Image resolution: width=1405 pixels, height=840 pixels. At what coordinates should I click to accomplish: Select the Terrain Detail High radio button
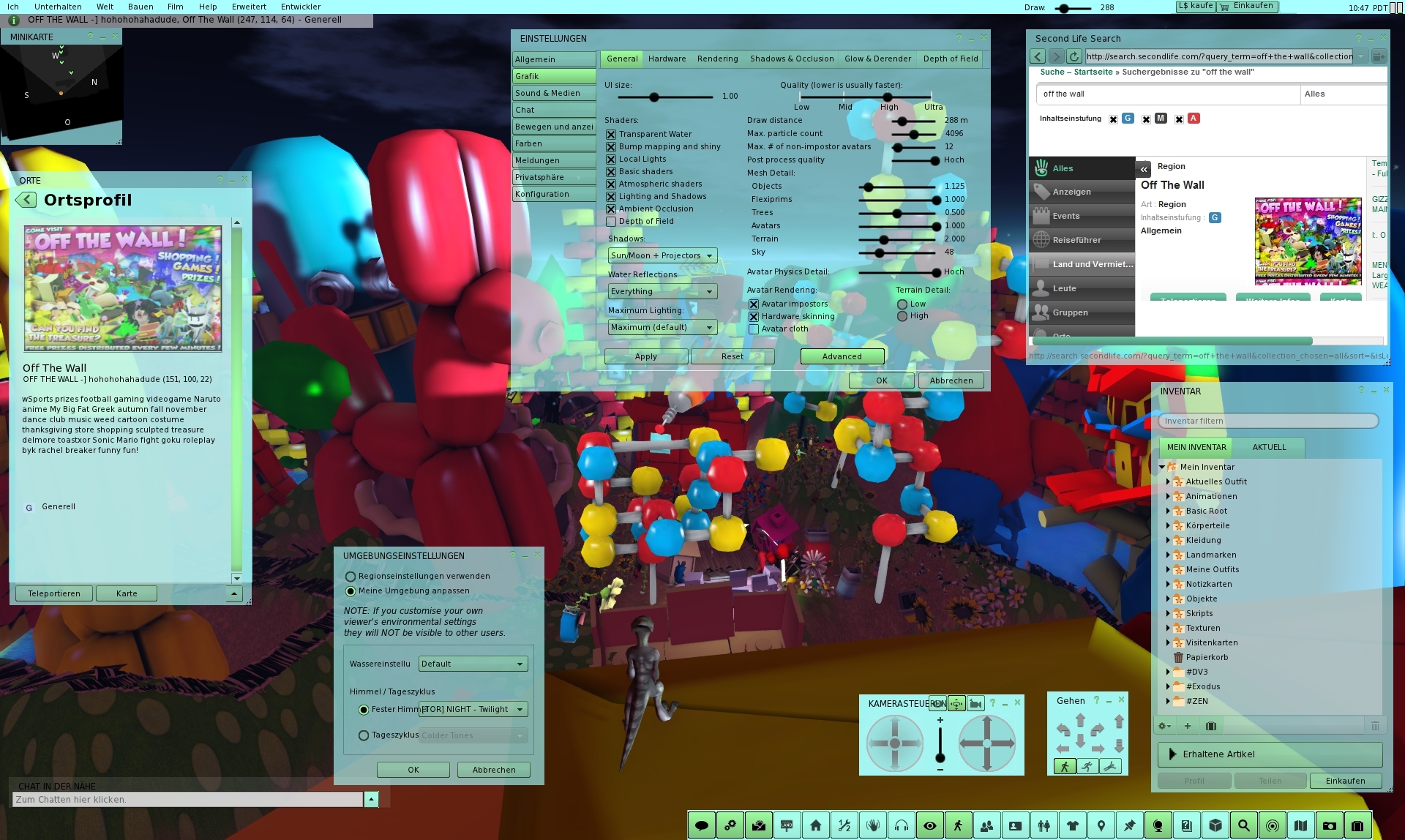pos(902,316)
